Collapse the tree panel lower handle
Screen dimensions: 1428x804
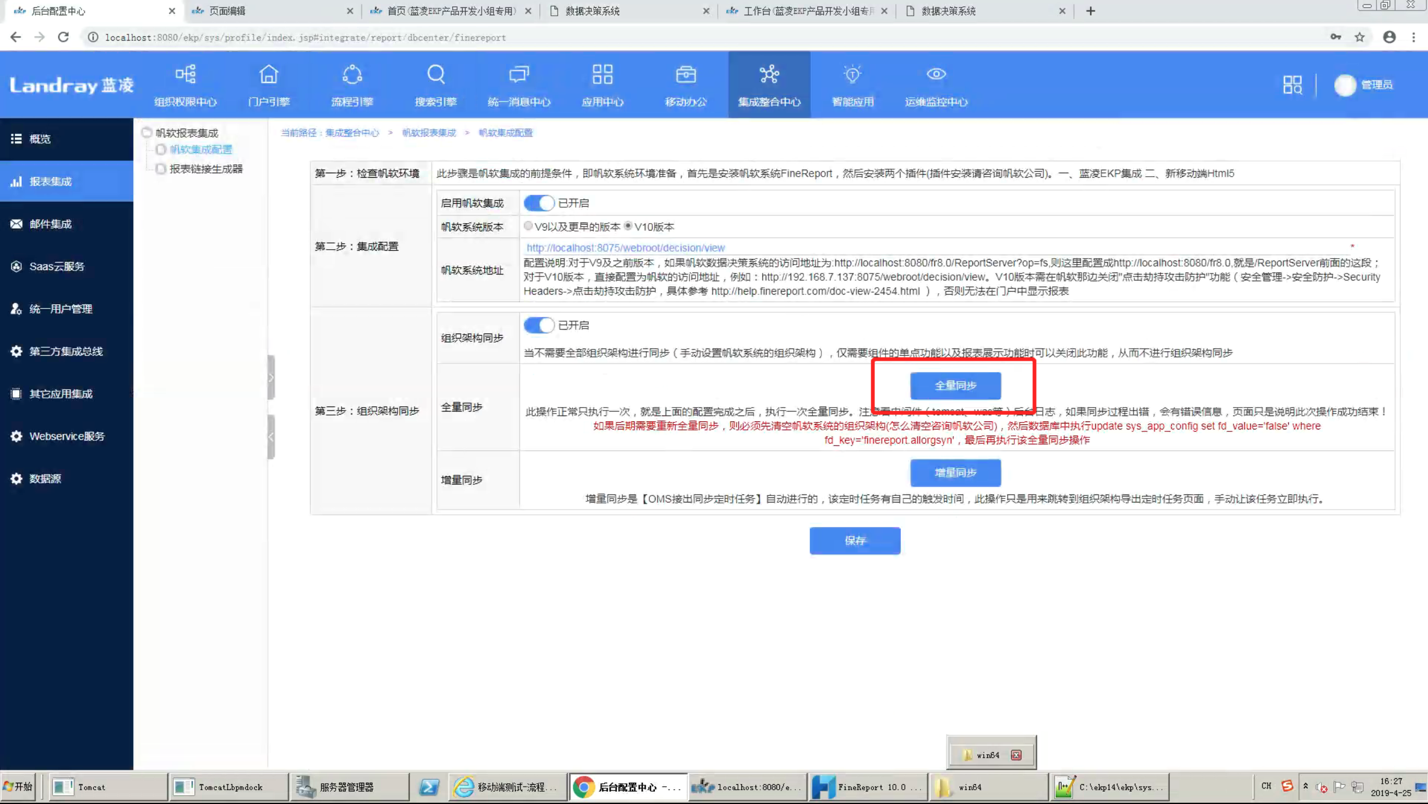(271, 437)
